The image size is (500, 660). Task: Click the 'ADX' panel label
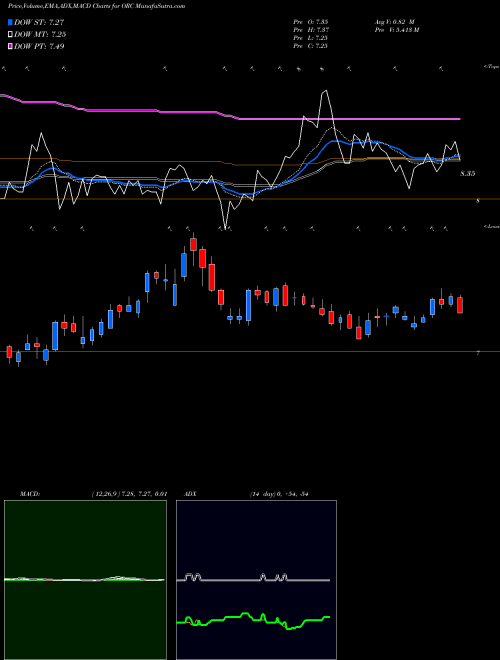point(190,494)
